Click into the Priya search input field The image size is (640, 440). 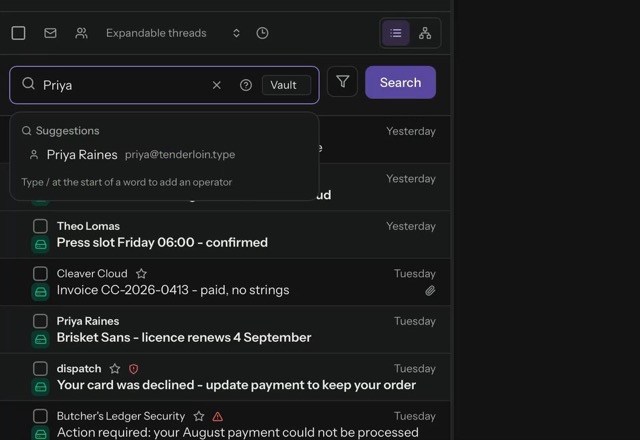click(124, 85)
